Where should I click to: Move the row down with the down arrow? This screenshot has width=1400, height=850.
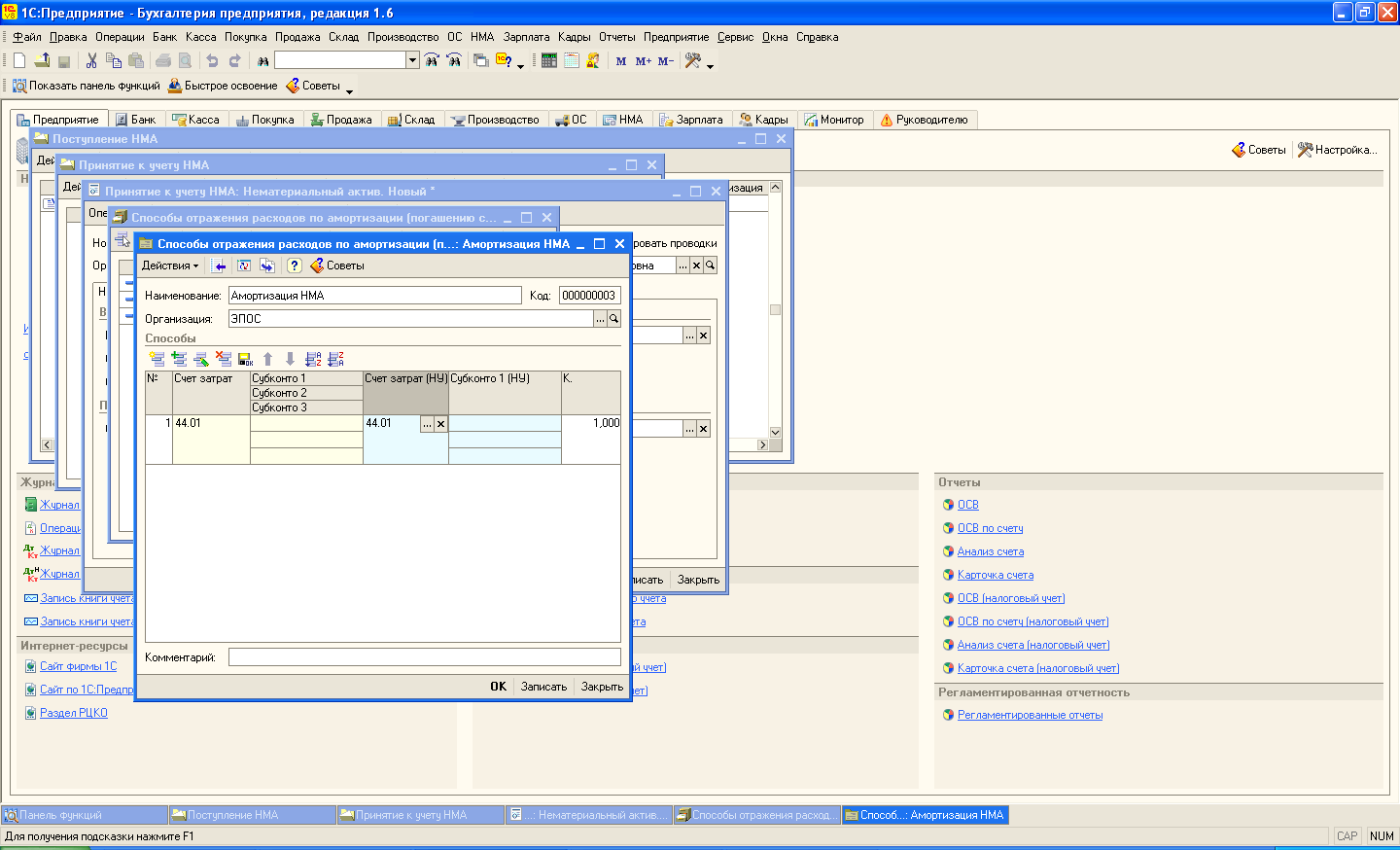click(x=290, y=359)
